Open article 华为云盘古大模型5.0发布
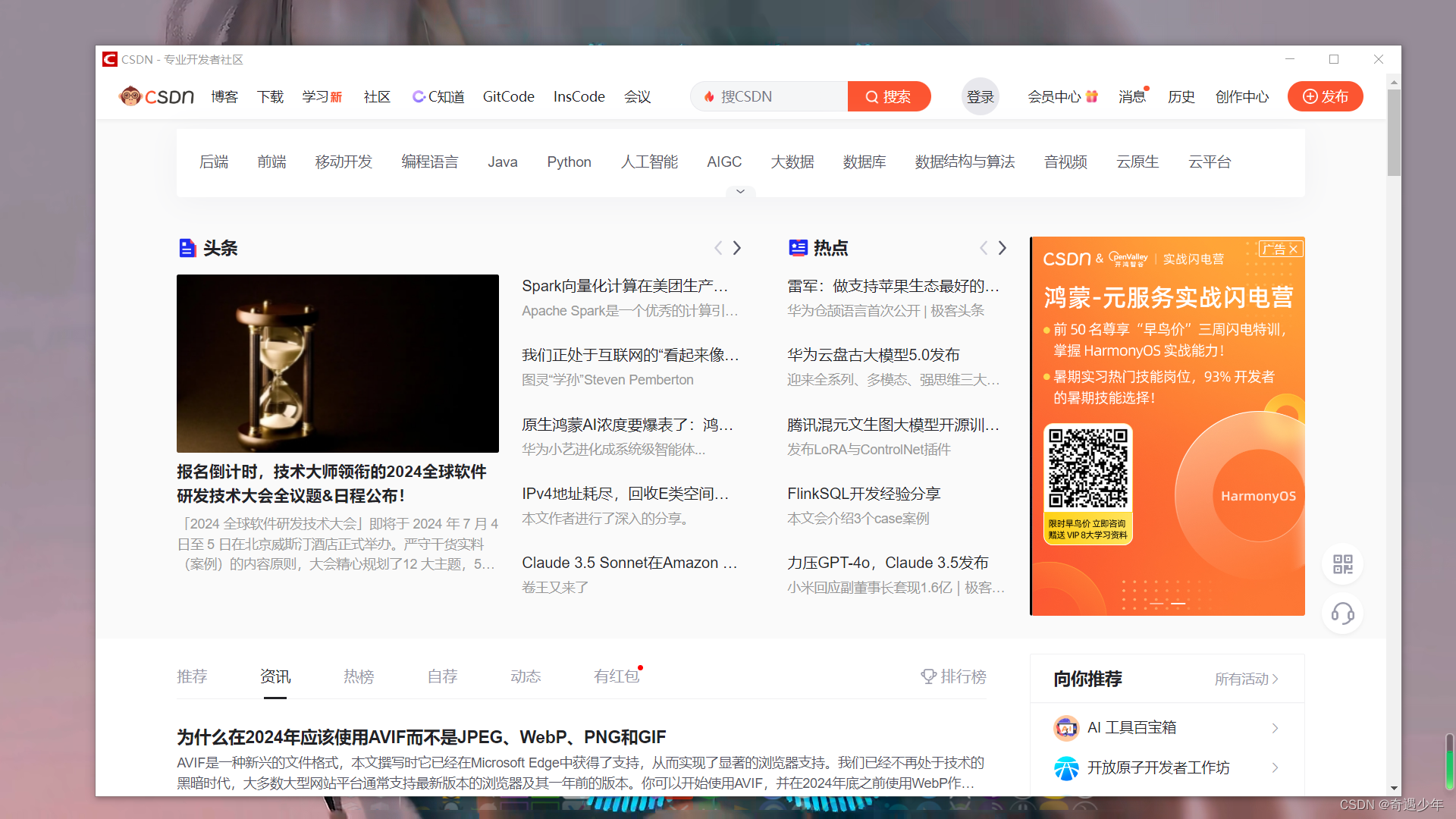The width and height of the screenshot is (1456, 819). point(874,355)
